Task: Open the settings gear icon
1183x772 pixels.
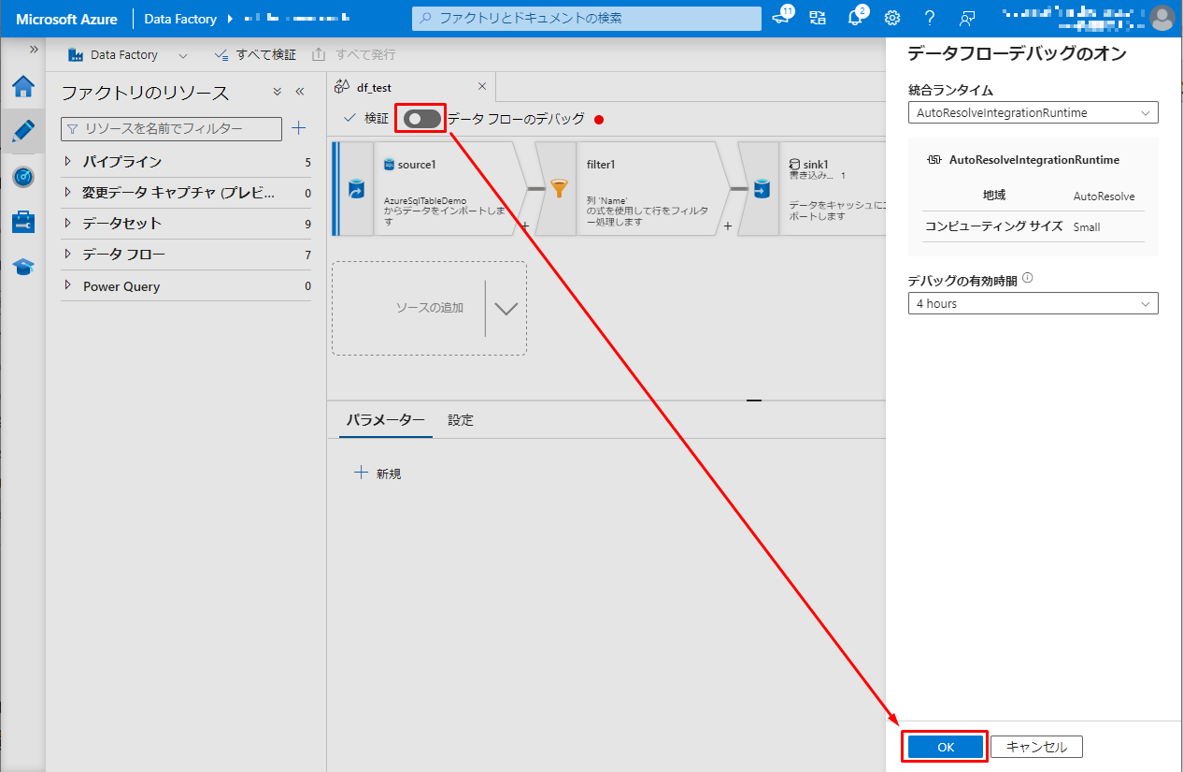Action: (892, 18)
